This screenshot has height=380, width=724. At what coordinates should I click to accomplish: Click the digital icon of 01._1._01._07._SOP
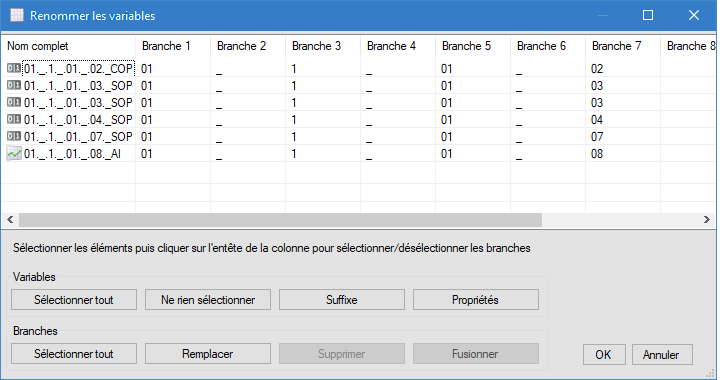14,137
